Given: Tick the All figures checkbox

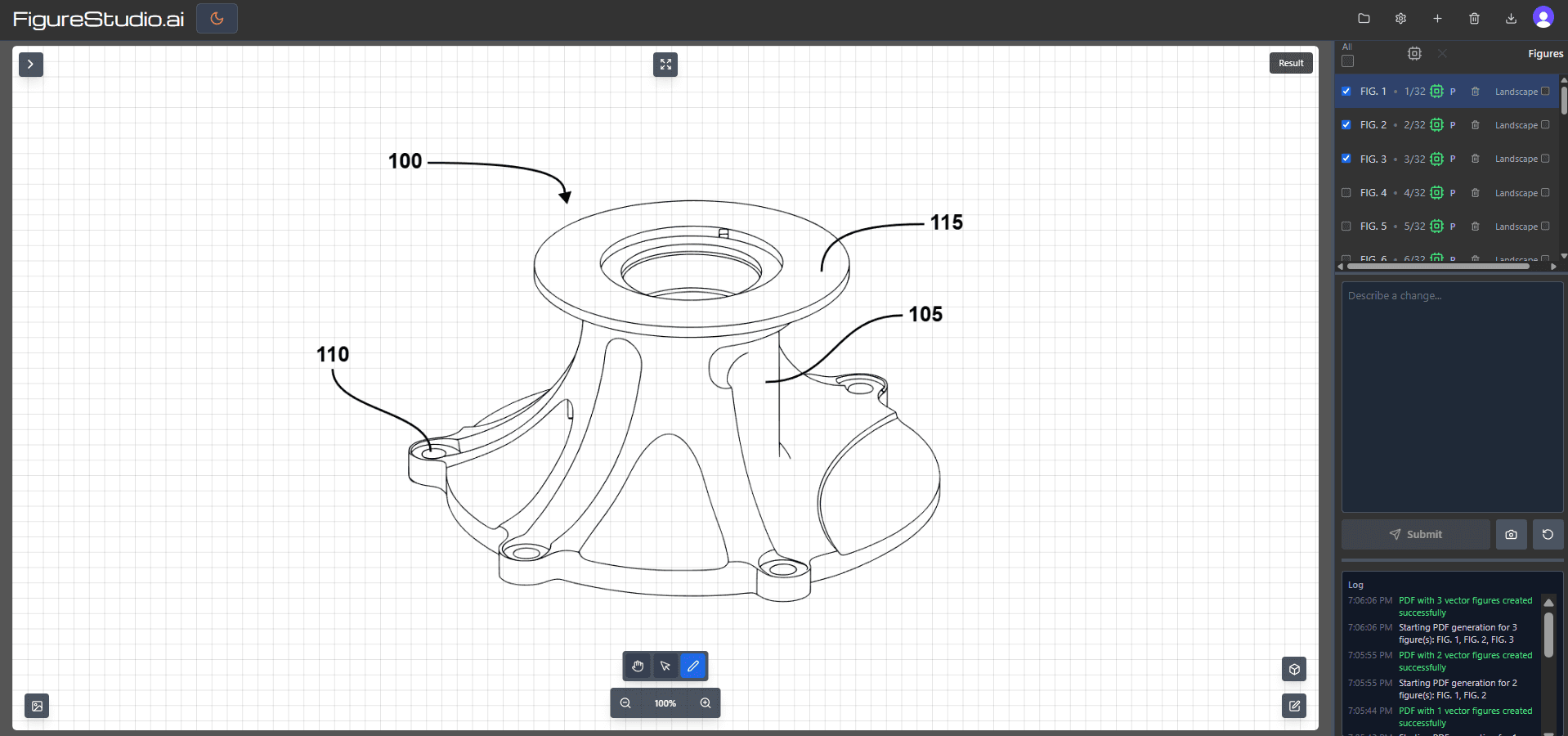Looking at the screenshot, I should coord(1347,61).
